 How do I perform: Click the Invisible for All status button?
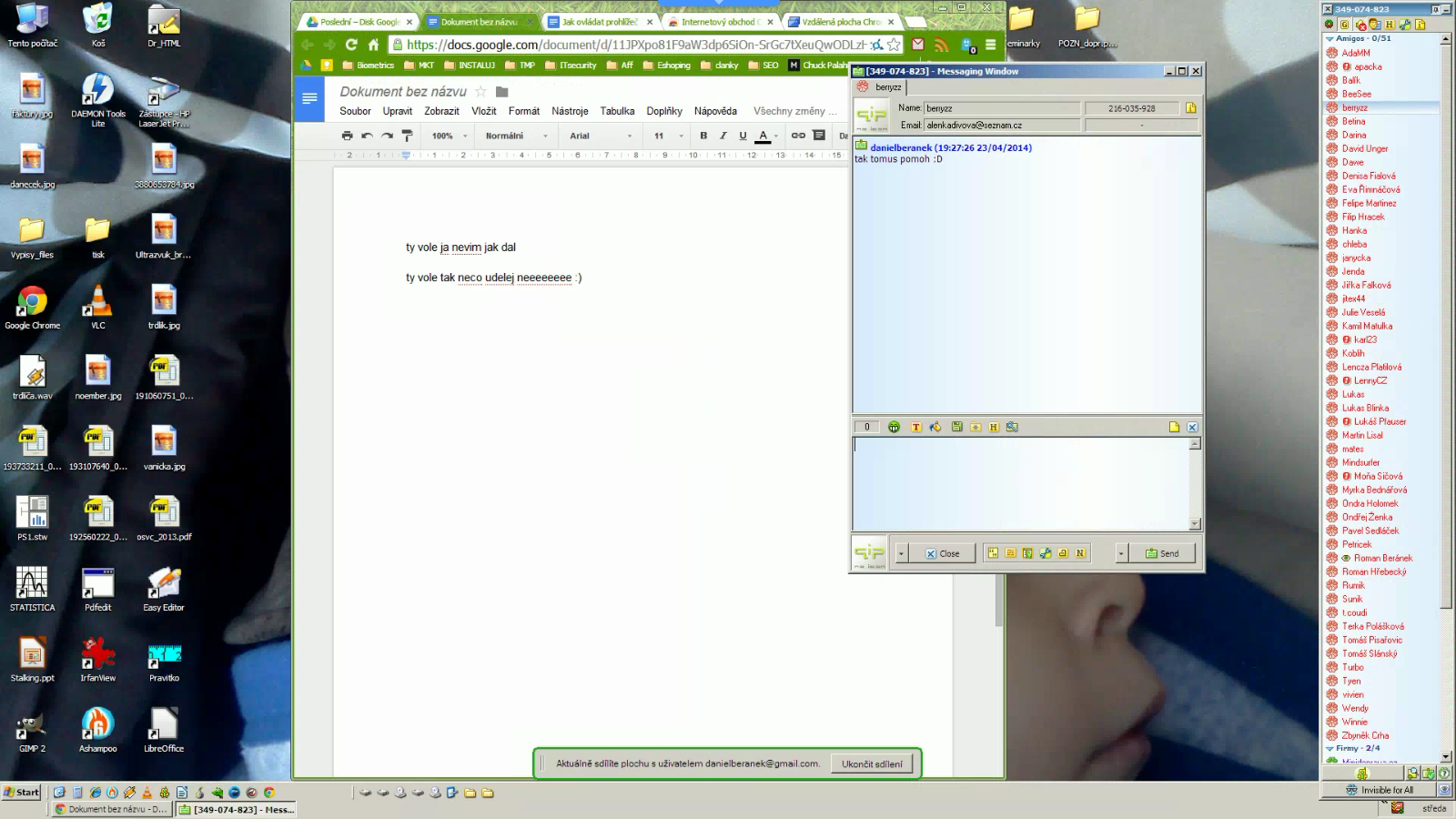(x=1380, y=790)
